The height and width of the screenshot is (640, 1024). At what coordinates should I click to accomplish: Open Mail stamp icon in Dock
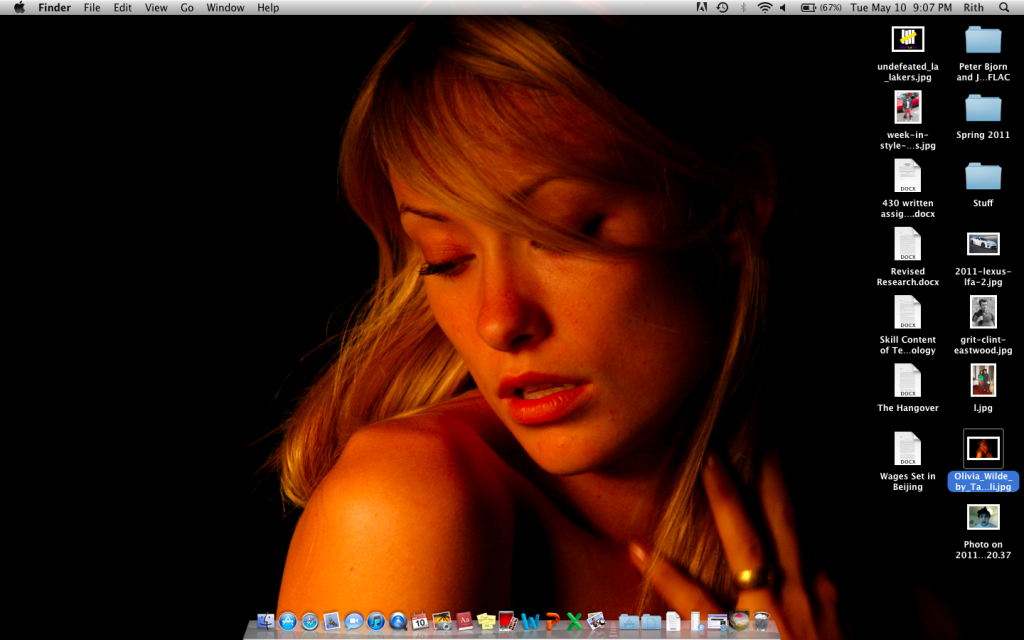coord(332,621)
